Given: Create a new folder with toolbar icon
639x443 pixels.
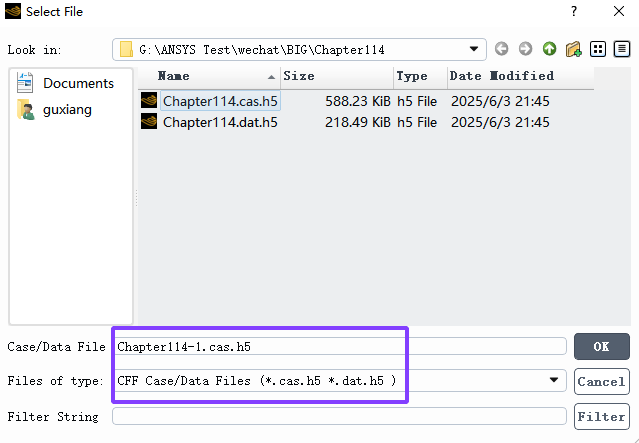Looking at the screenshot, I should [573, 49].
